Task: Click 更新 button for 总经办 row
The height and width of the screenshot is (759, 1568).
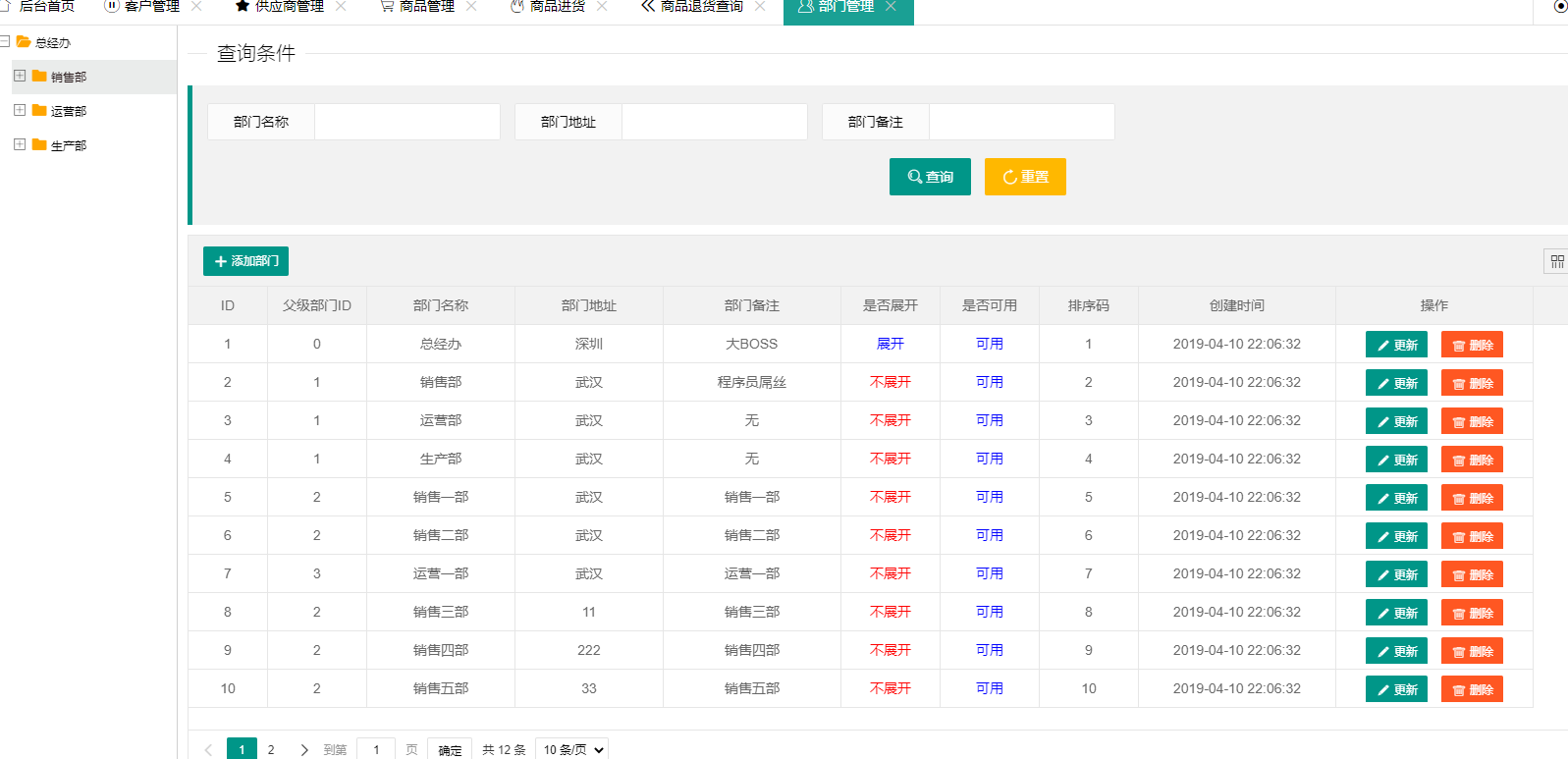Action: (x=1396, y=345)
